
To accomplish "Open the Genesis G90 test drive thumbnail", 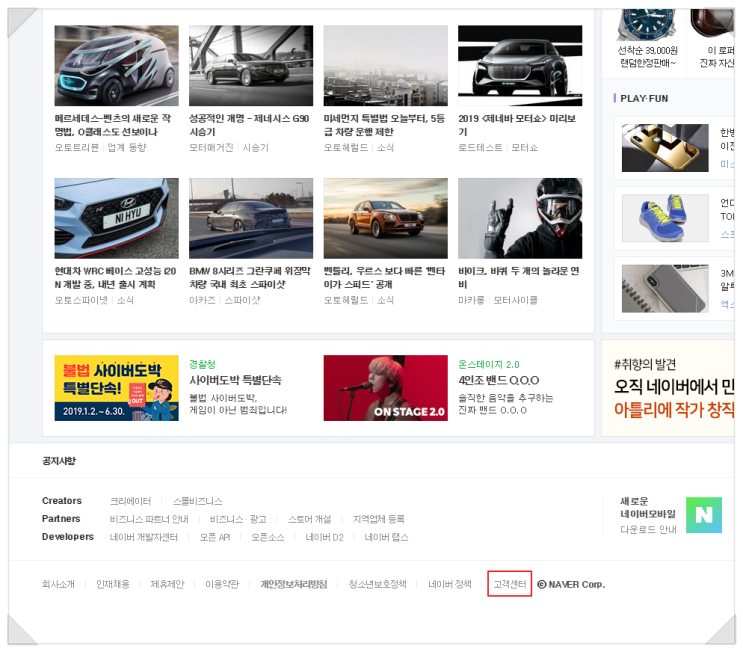I will click(251, 65).
